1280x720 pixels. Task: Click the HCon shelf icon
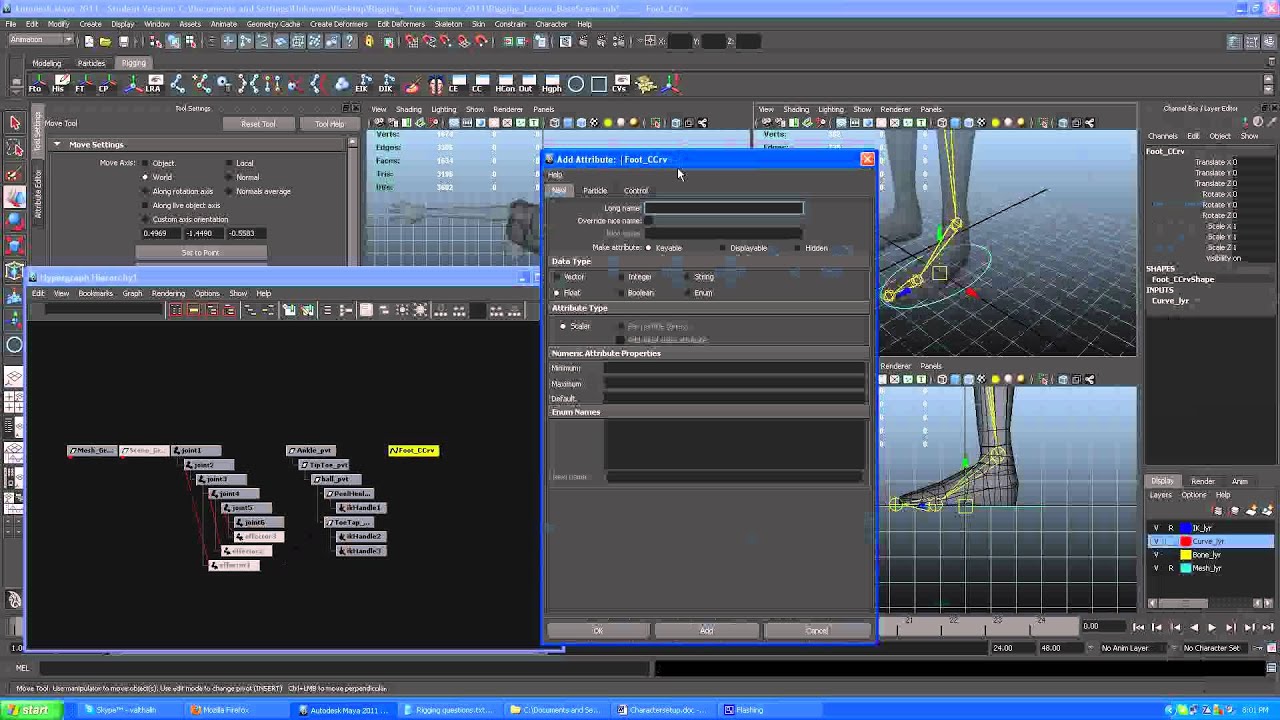(x=506, y=85)
